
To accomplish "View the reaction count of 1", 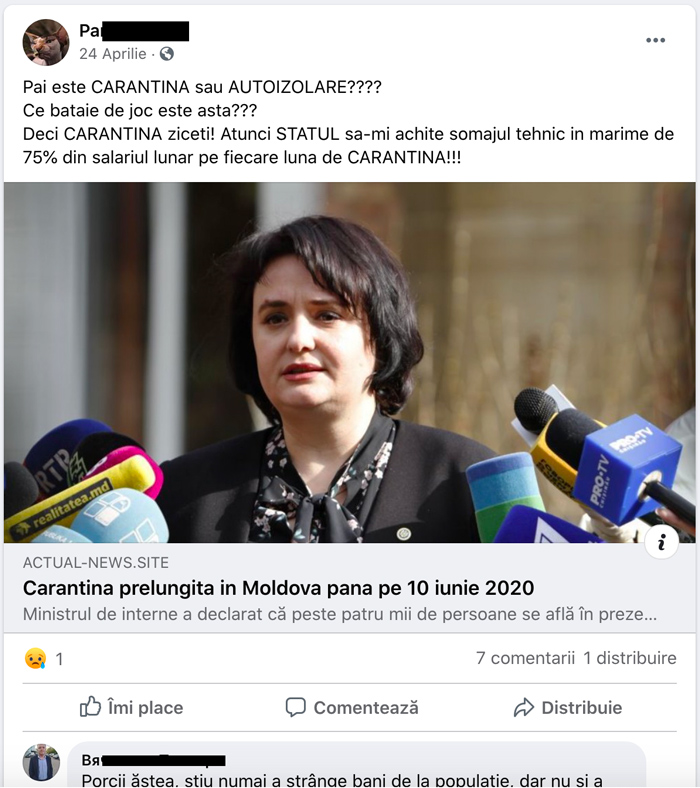I will pos(59,659).
